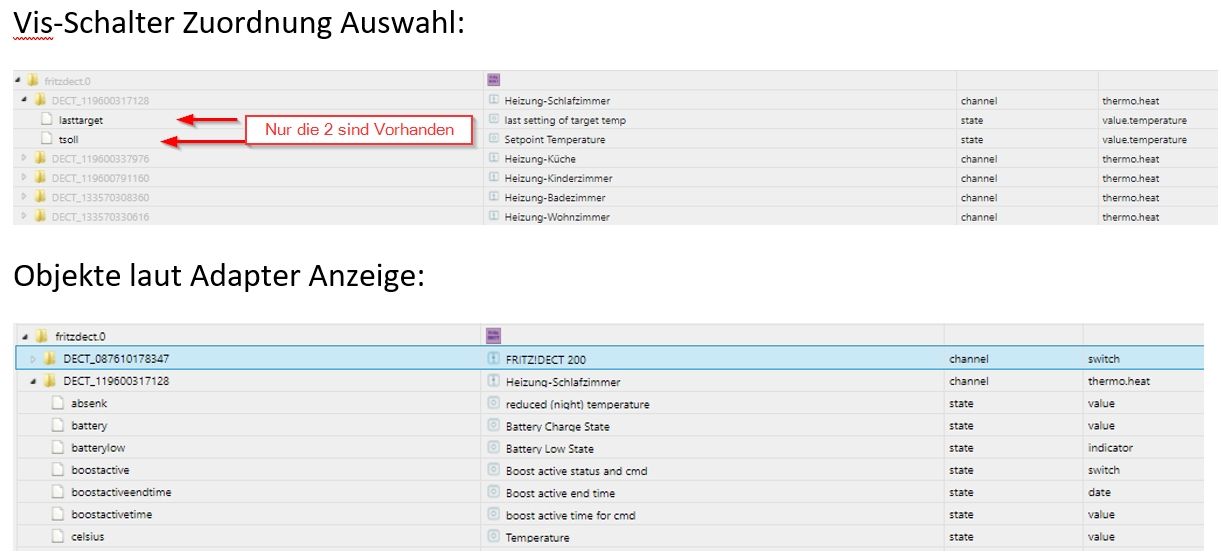Click the state icon before Battery Charge State
Image resolution: width=1221 pixels, height=558 pixels.
click(492, 426)
